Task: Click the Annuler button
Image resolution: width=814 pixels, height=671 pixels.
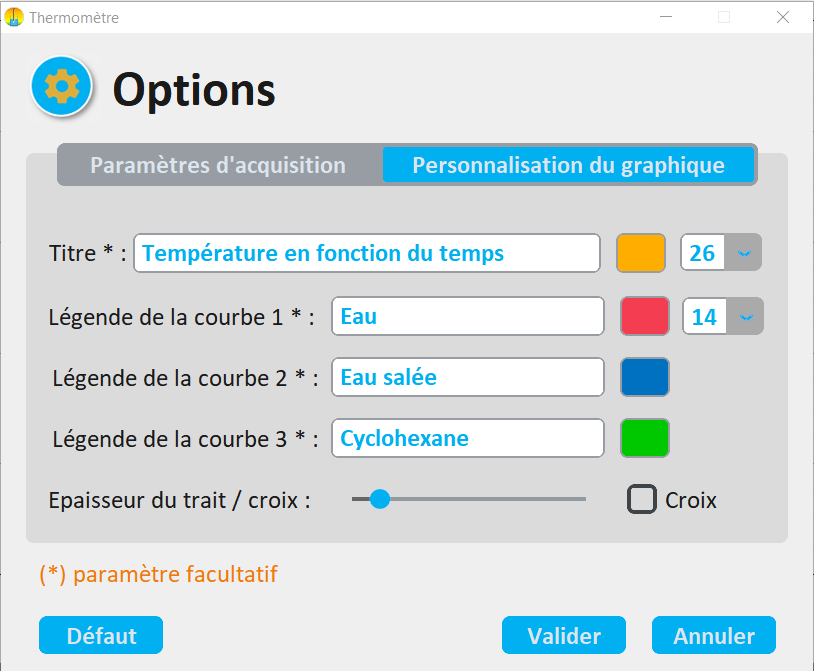Action: pos(713,635)
